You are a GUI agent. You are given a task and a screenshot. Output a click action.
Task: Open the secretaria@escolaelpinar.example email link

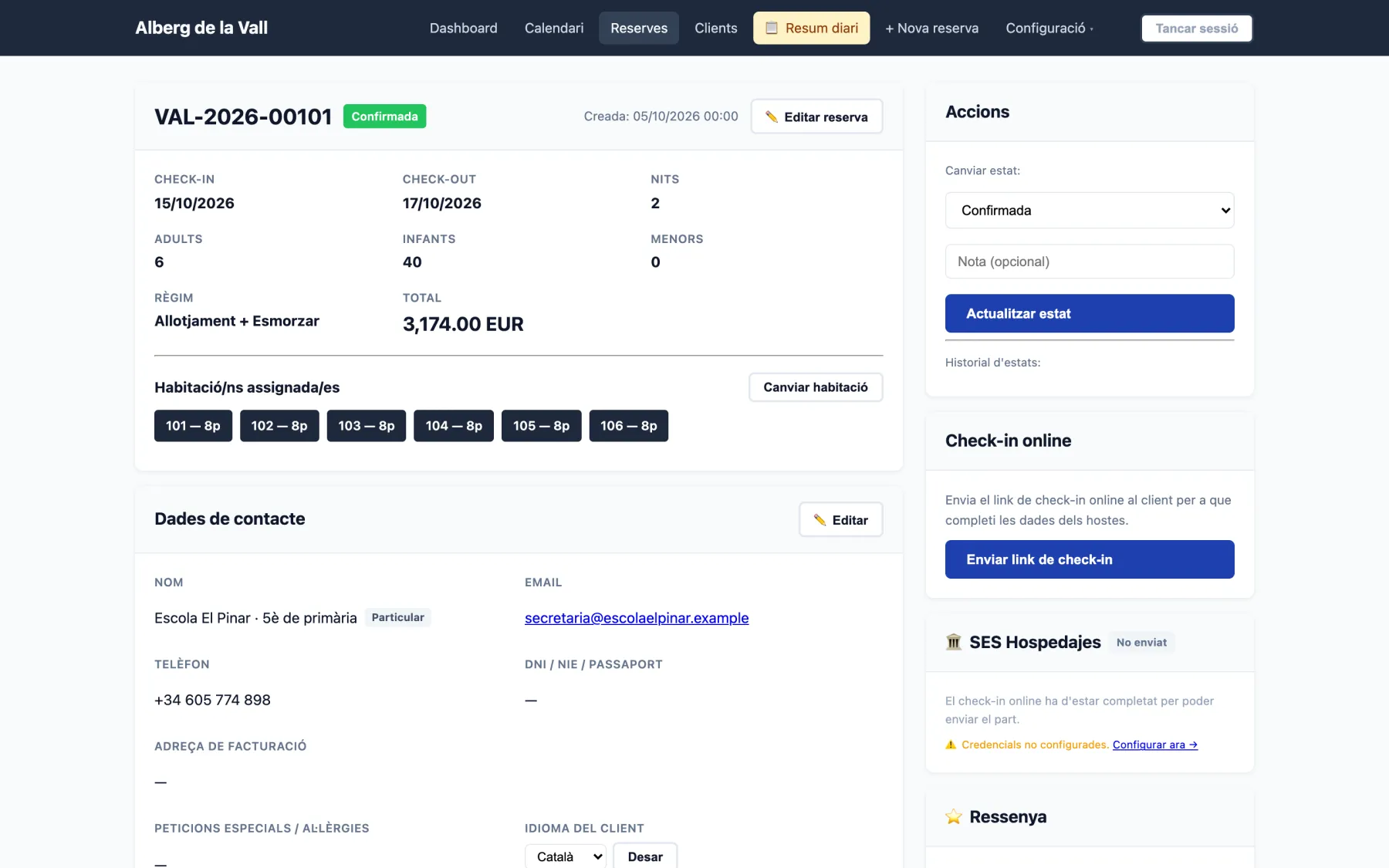pos(637,618)
